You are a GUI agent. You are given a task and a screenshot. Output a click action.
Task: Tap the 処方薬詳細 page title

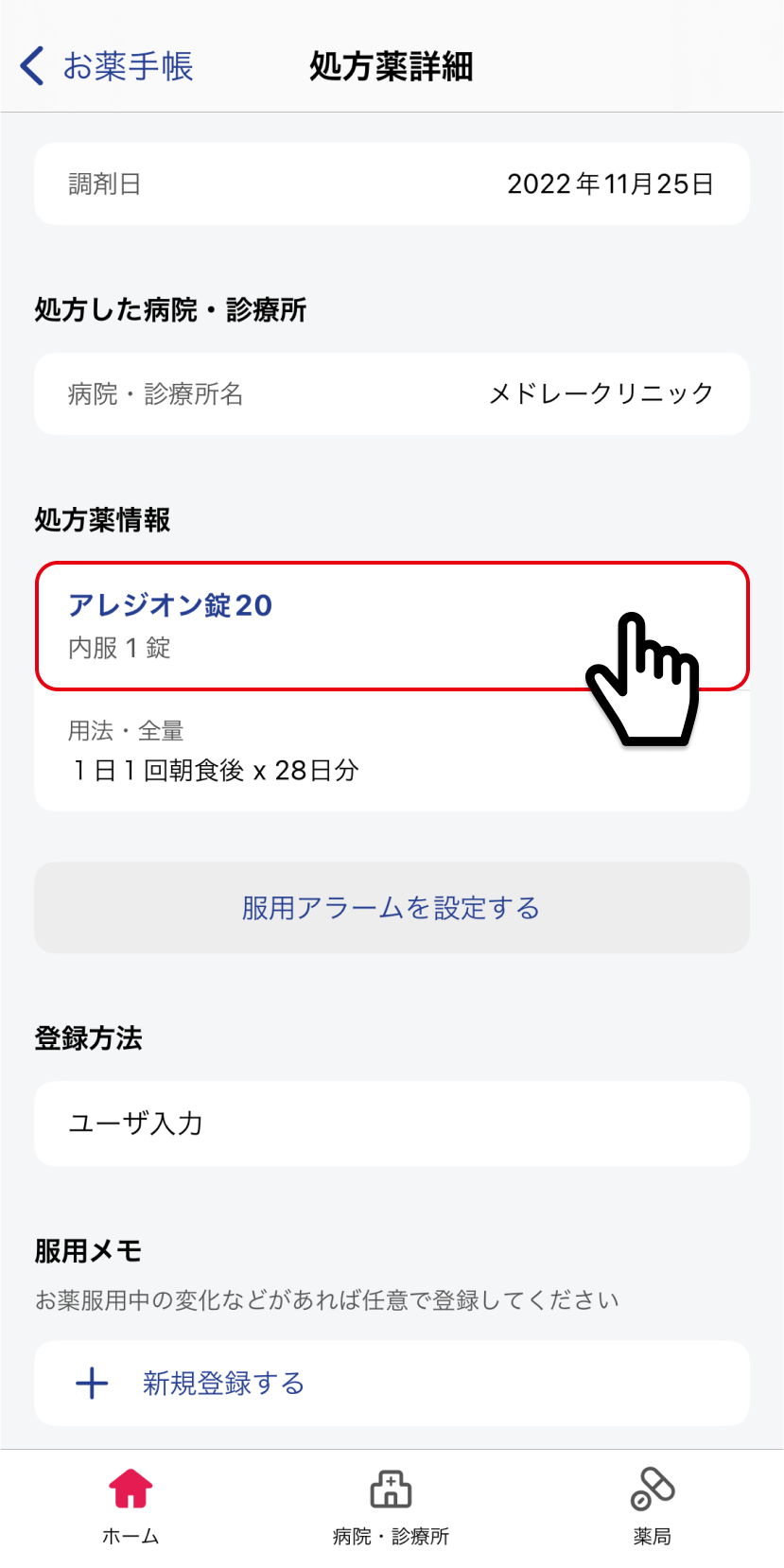[x=392, y=66]
